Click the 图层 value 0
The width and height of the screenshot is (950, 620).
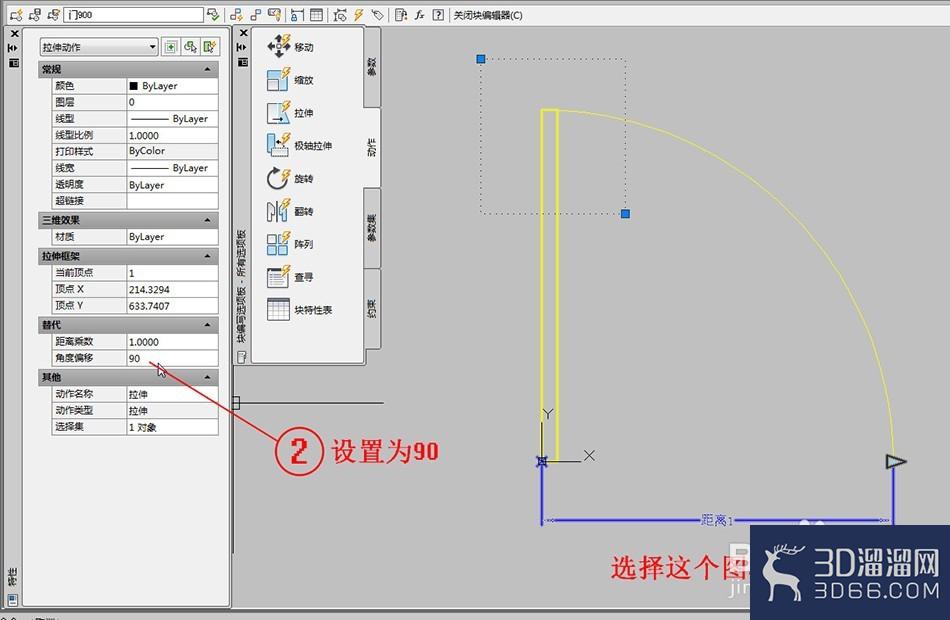172,102
